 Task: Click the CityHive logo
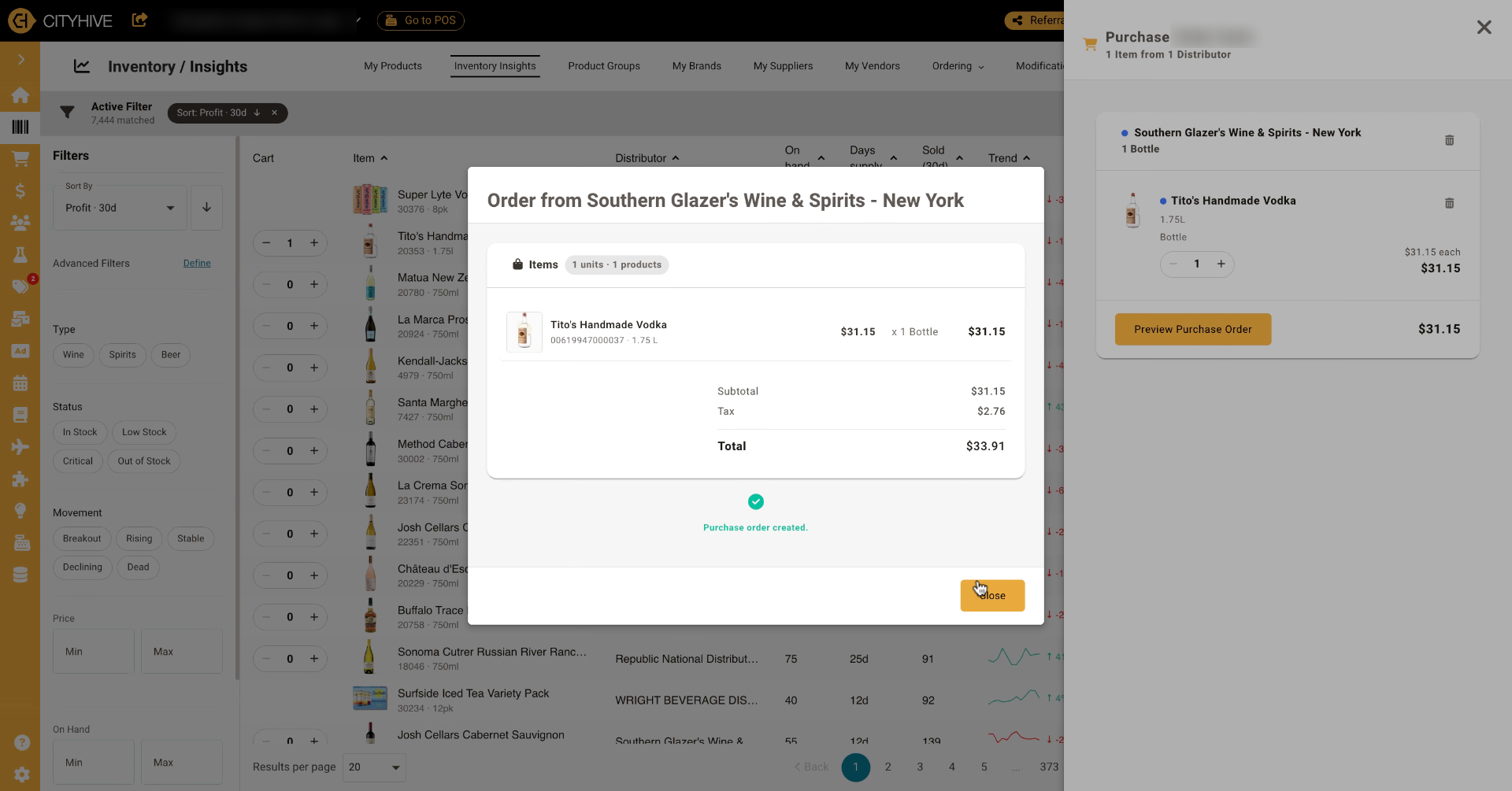[61, 20]
